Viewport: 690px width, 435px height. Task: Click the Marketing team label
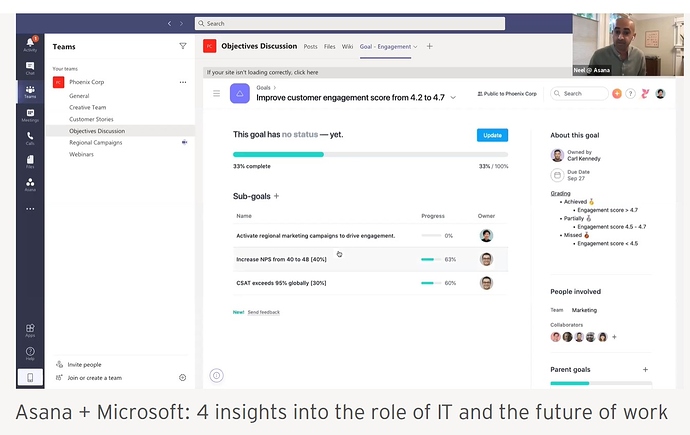point(584,310)
